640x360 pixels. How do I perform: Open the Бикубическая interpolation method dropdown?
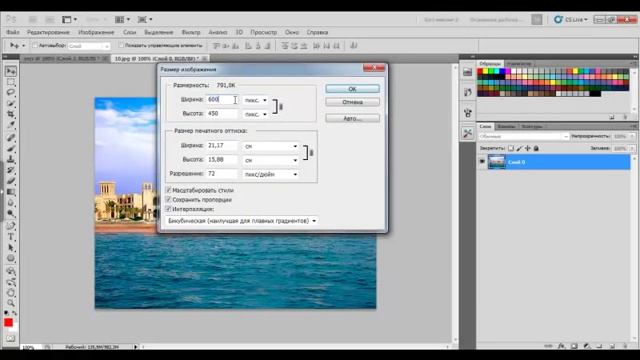tap(242, 221)
